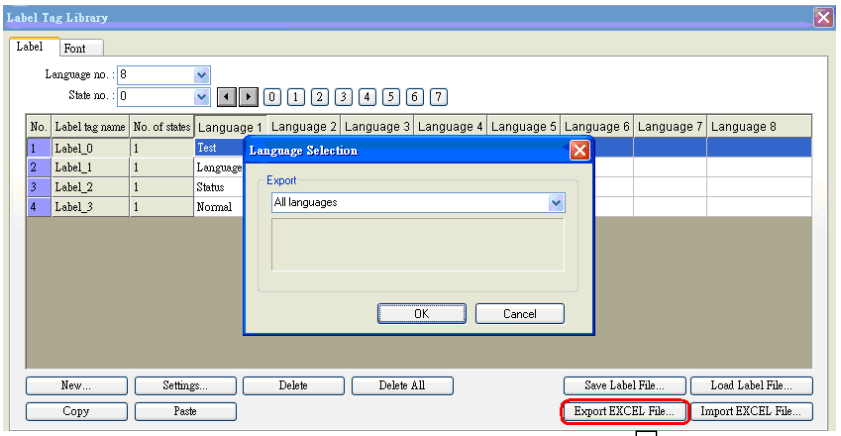
Task: Click Import EXCEL File... button
Action: (x=751, y=411)
